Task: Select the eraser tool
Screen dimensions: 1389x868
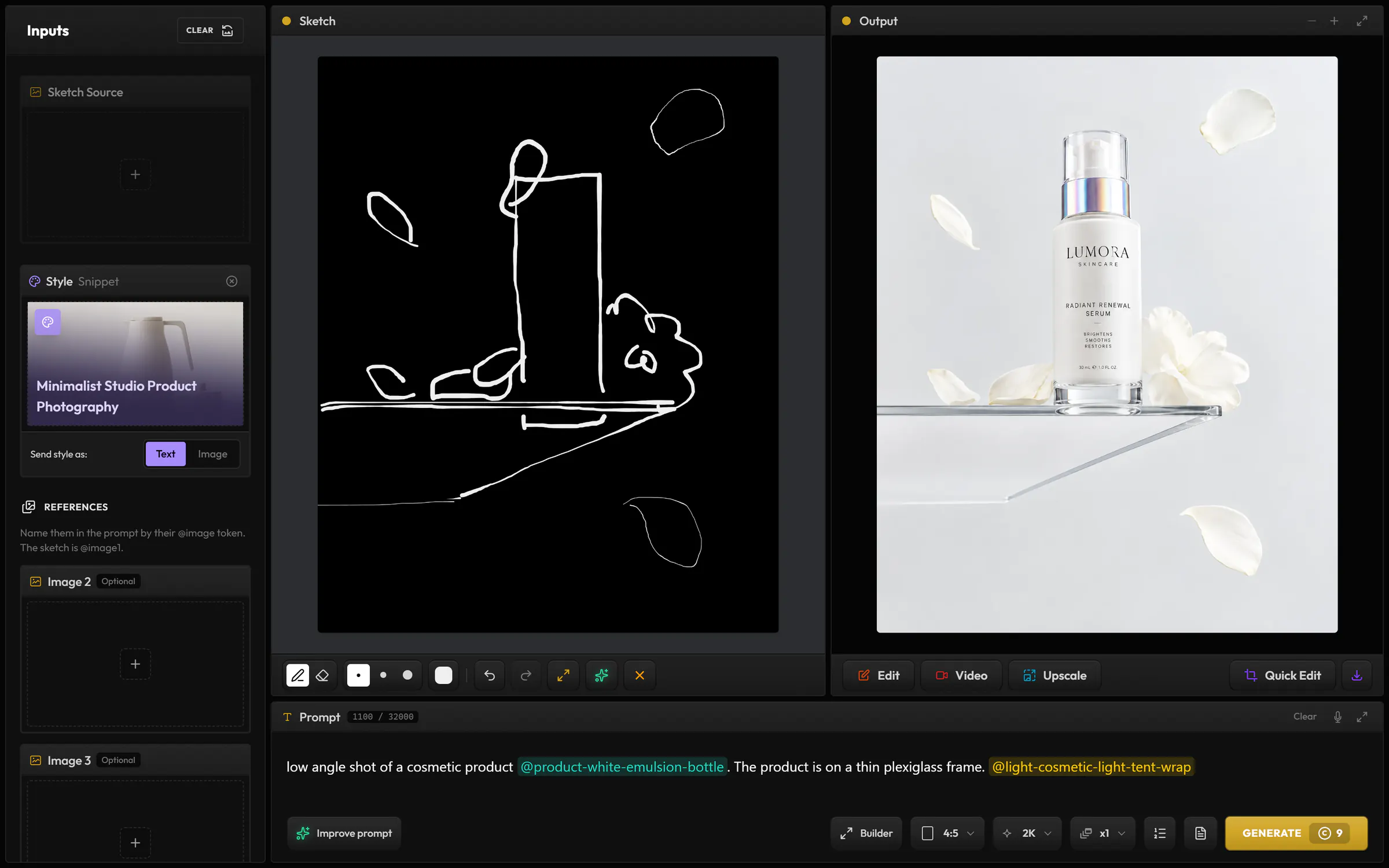Action: tap(322, 675)
